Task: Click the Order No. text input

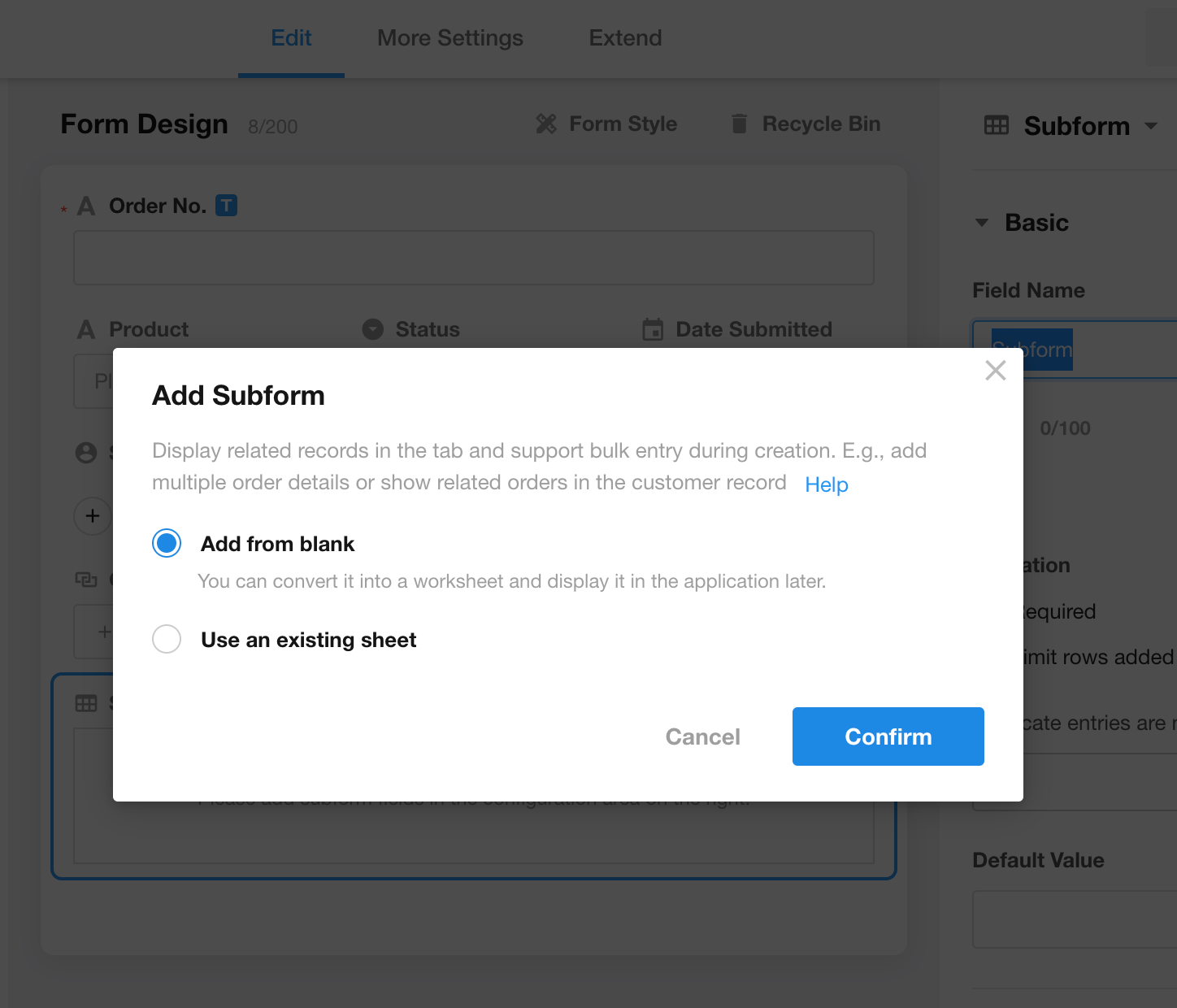Action: (x=474, y=258)
